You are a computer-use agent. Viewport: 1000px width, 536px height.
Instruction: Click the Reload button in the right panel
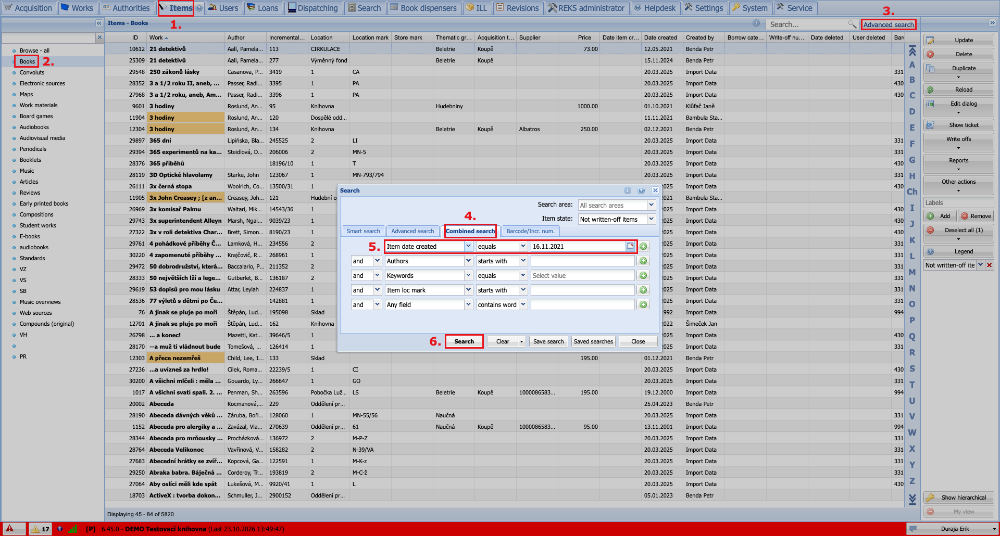959,90
